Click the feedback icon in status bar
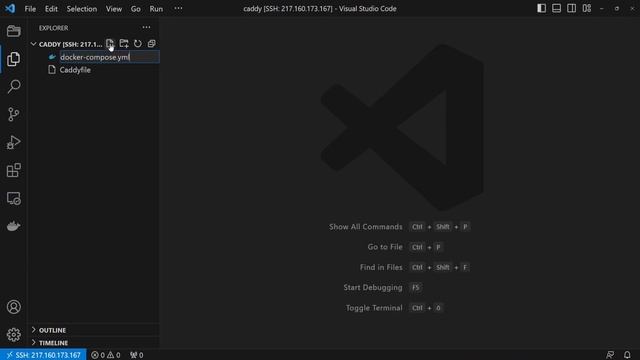640x360 pixels. 610,355
